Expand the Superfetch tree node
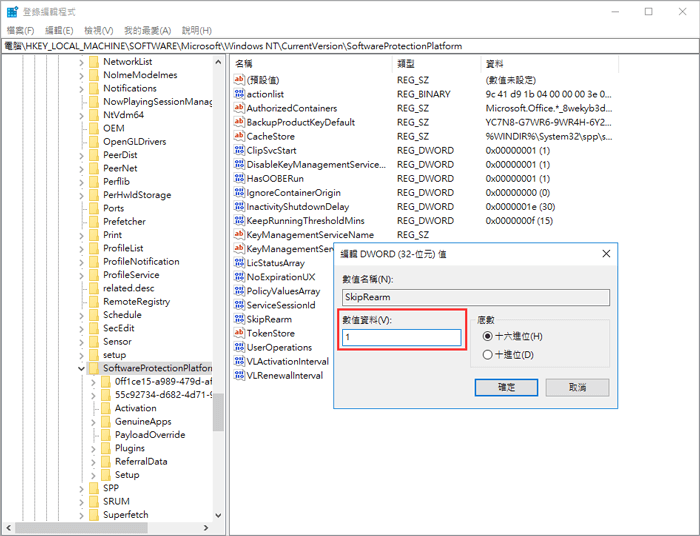700x536 pixels. click(x=81, y=515)
